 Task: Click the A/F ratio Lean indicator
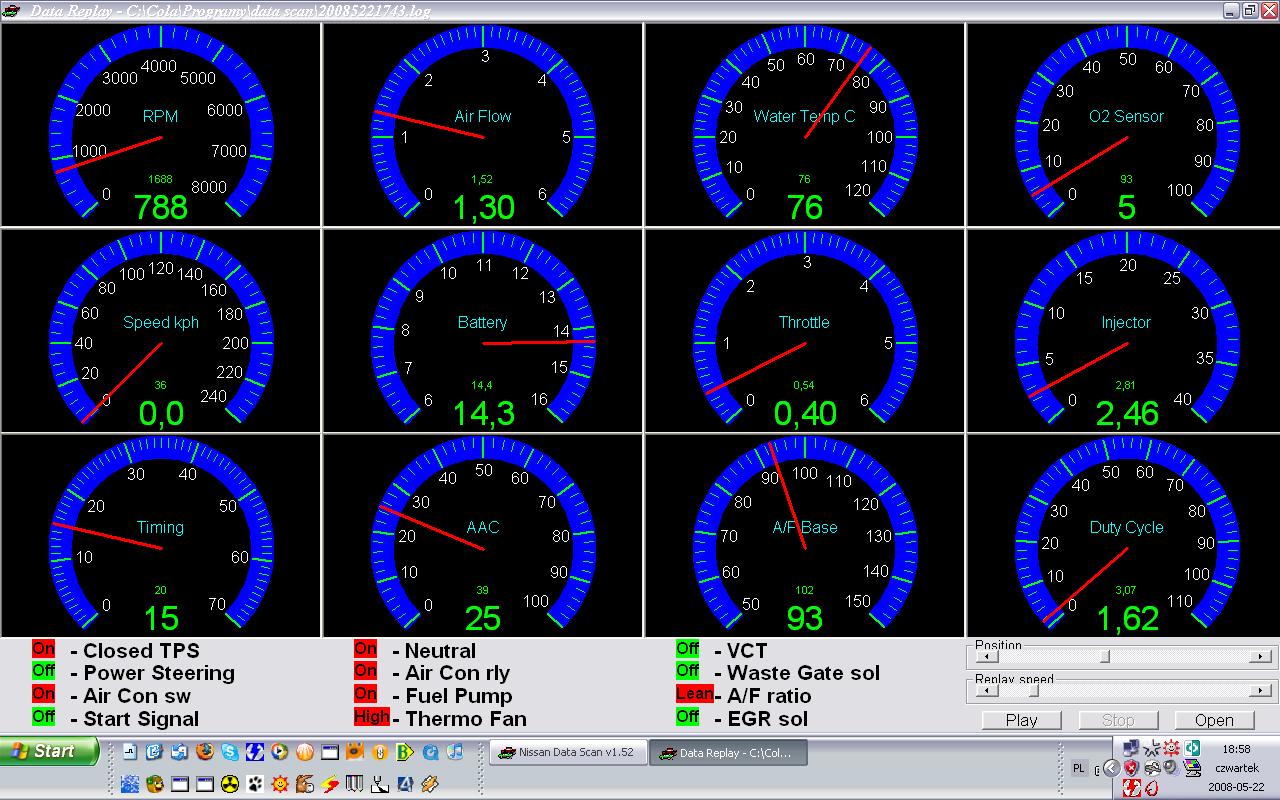click(693, 695)
